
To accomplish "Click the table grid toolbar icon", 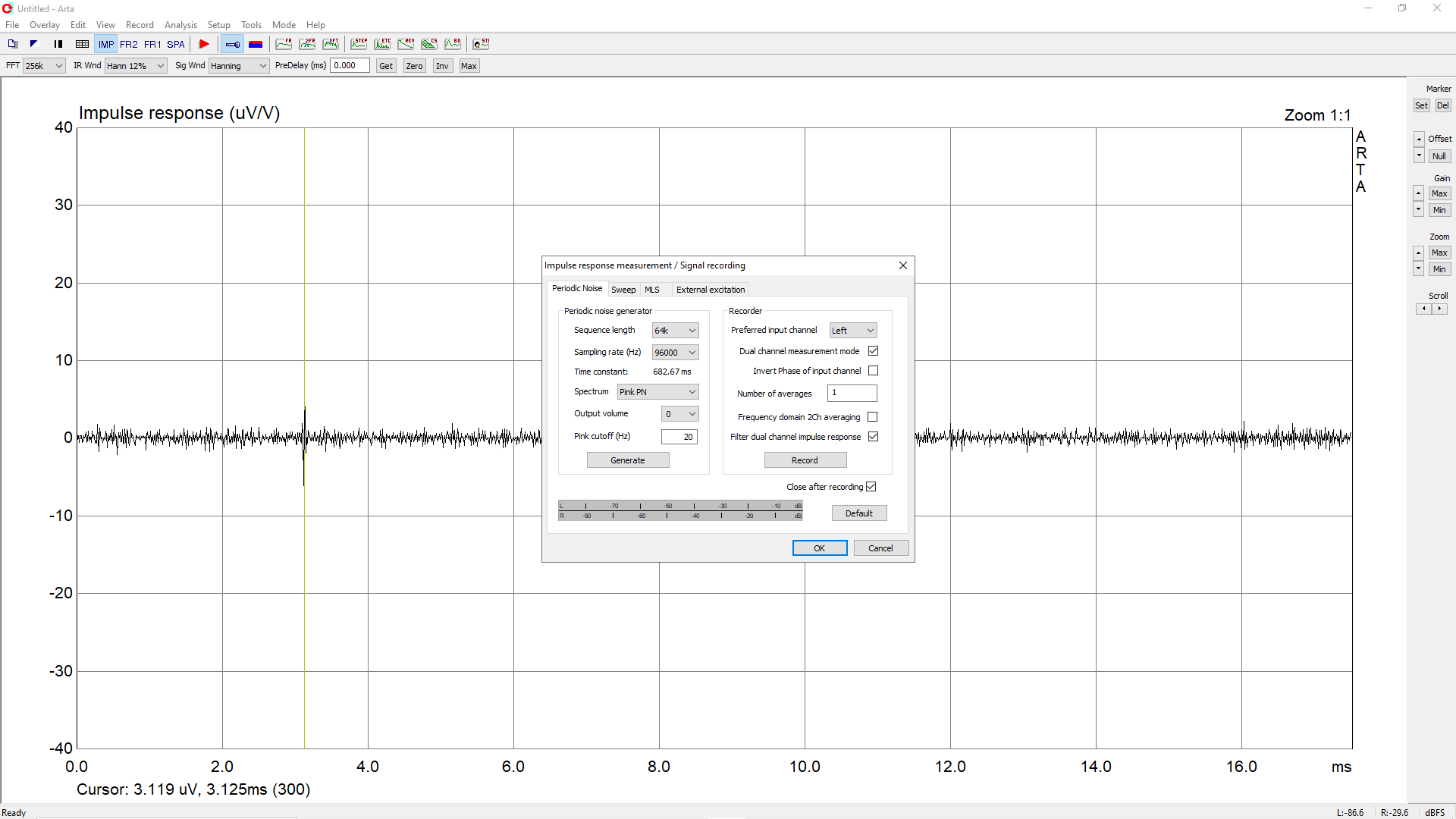I will point(82,44).
